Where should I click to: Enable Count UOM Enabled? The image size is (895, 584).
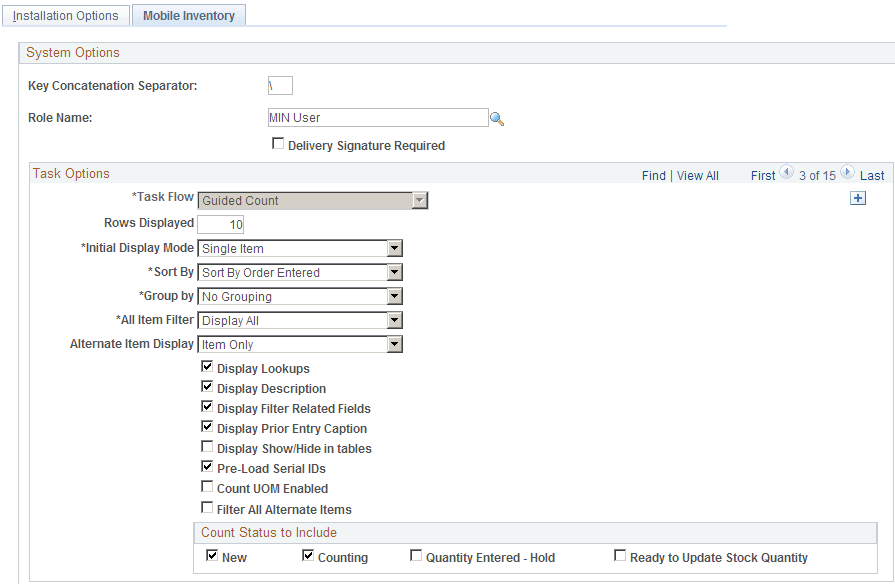point(207,488)
